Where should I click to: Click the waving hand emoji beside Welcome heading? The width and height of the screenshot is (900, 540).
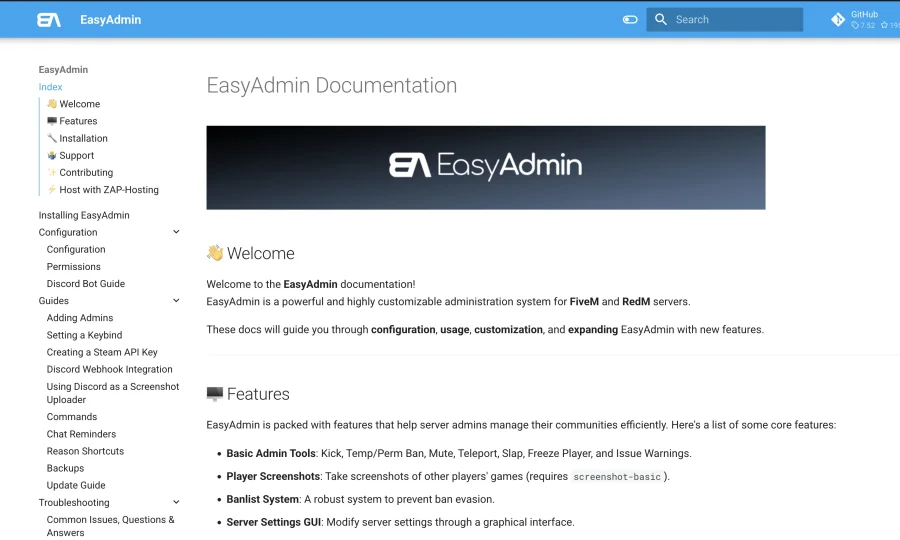(215, 253)
